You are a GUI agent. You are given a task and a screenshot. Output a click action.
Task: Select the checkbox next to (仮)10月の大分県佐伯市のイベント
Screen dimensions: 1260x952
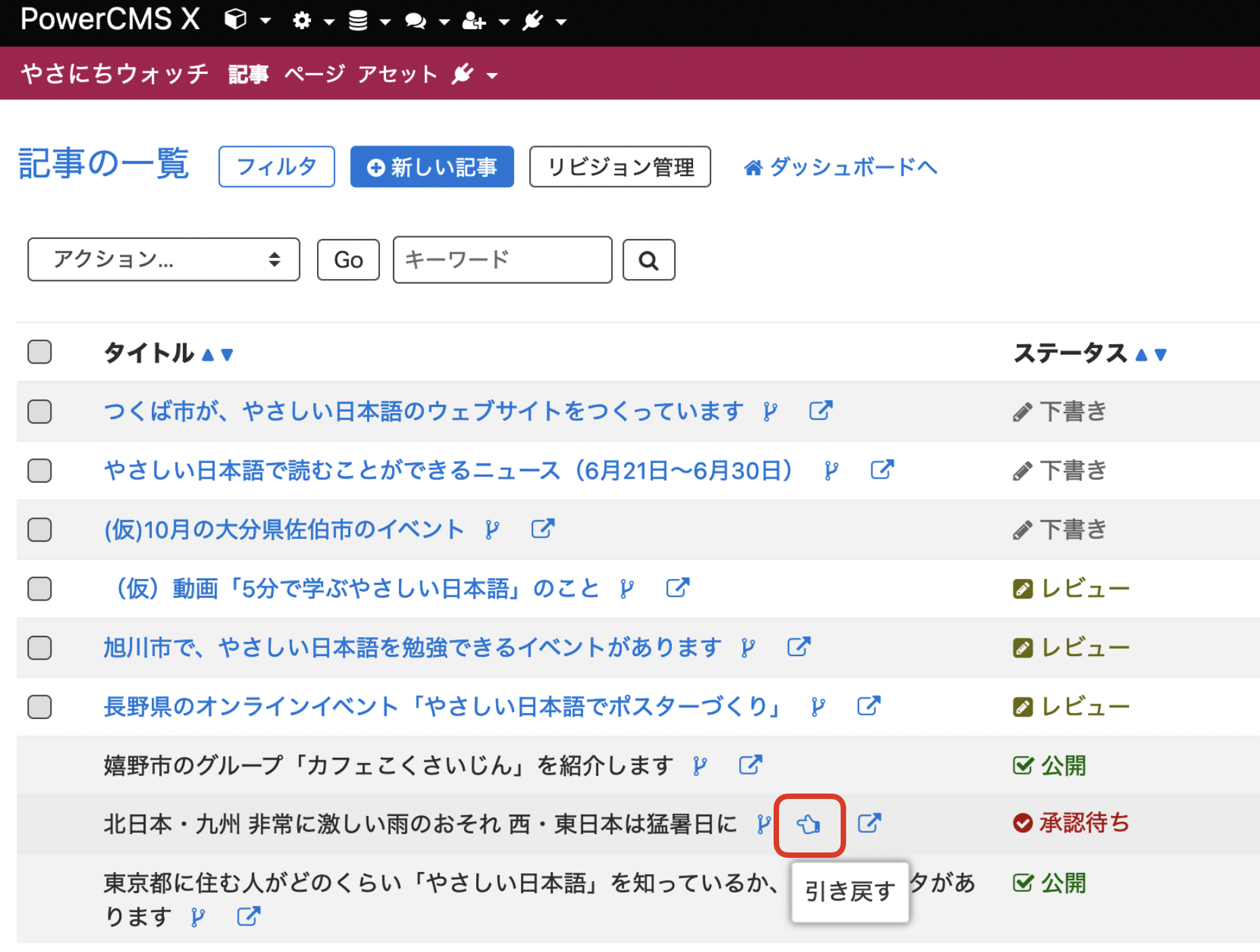(x=39, y=530)
